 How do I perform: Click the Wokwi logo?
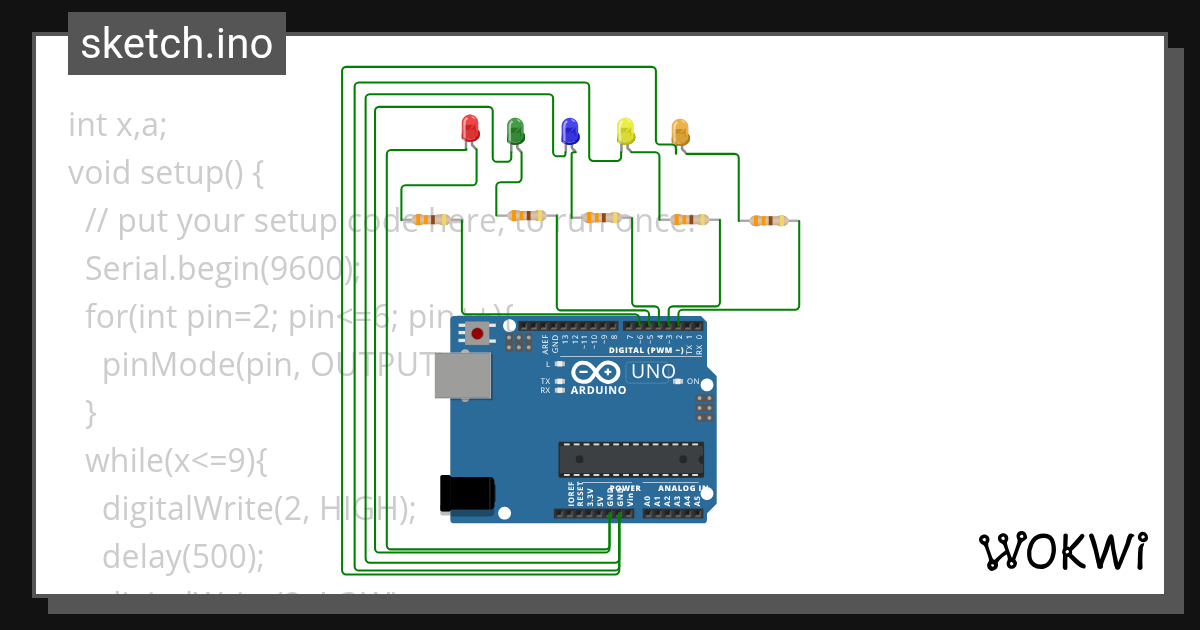click(1063, 551)
